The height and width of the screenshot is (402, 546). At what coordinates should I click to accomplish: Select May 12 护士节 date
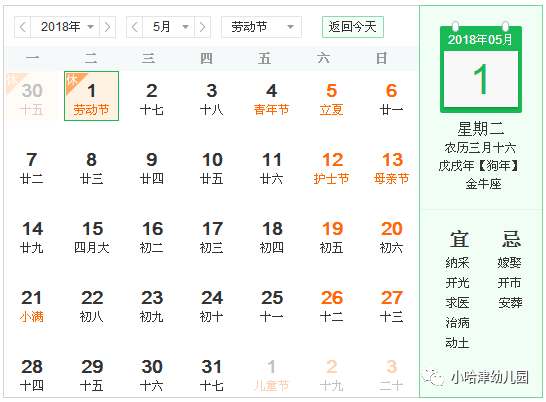332,168
